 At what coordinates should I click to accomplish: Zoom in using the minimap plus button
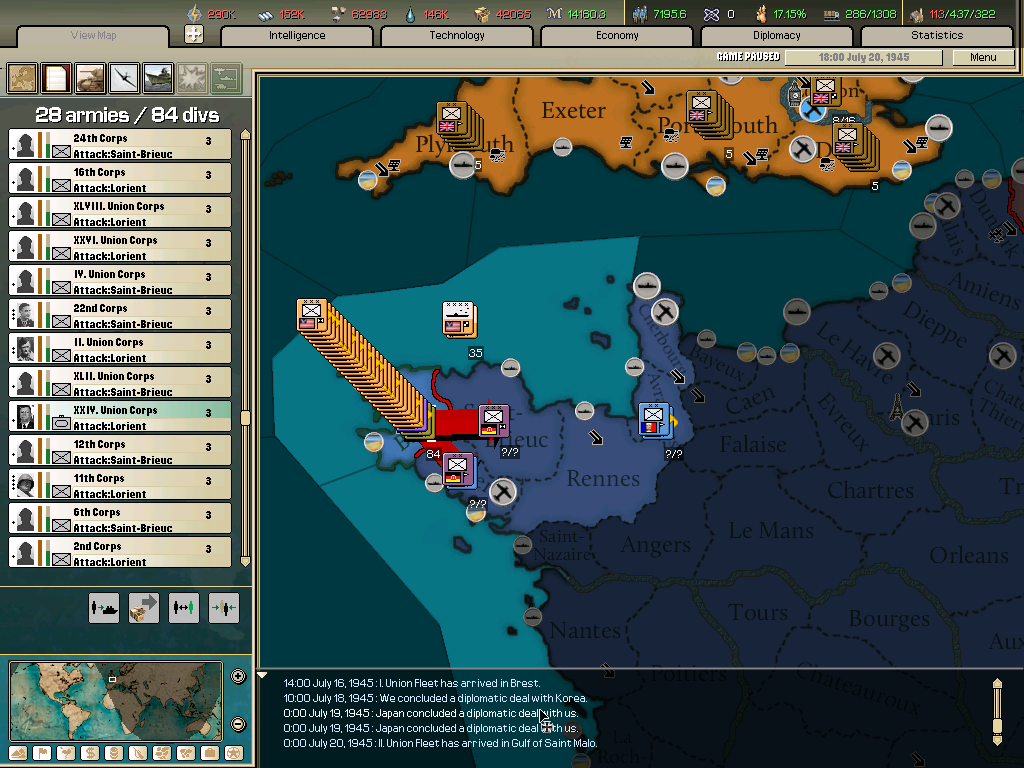click(238, 678)
